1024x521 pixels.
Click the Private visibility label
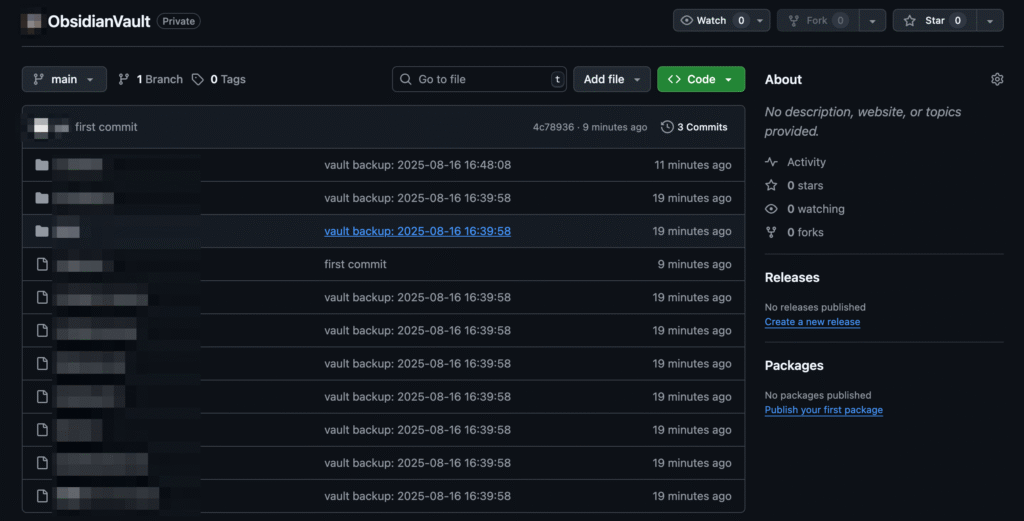[x=178, y=22]
